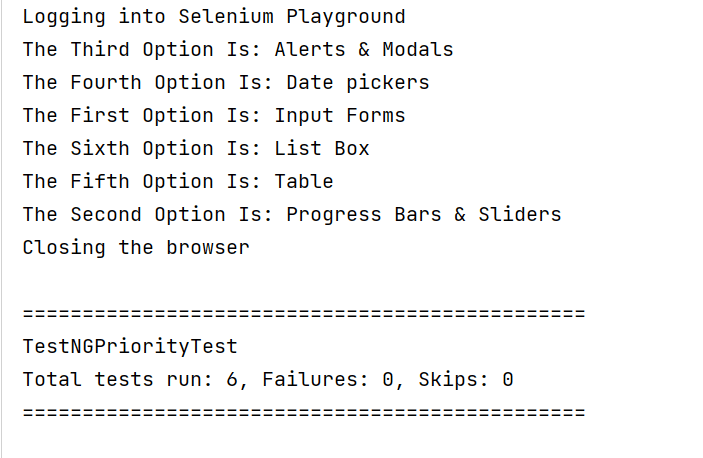703x458 pixels.
Task: Click the "TestNGPriorityTest" suite name
Action: (130, 347)
